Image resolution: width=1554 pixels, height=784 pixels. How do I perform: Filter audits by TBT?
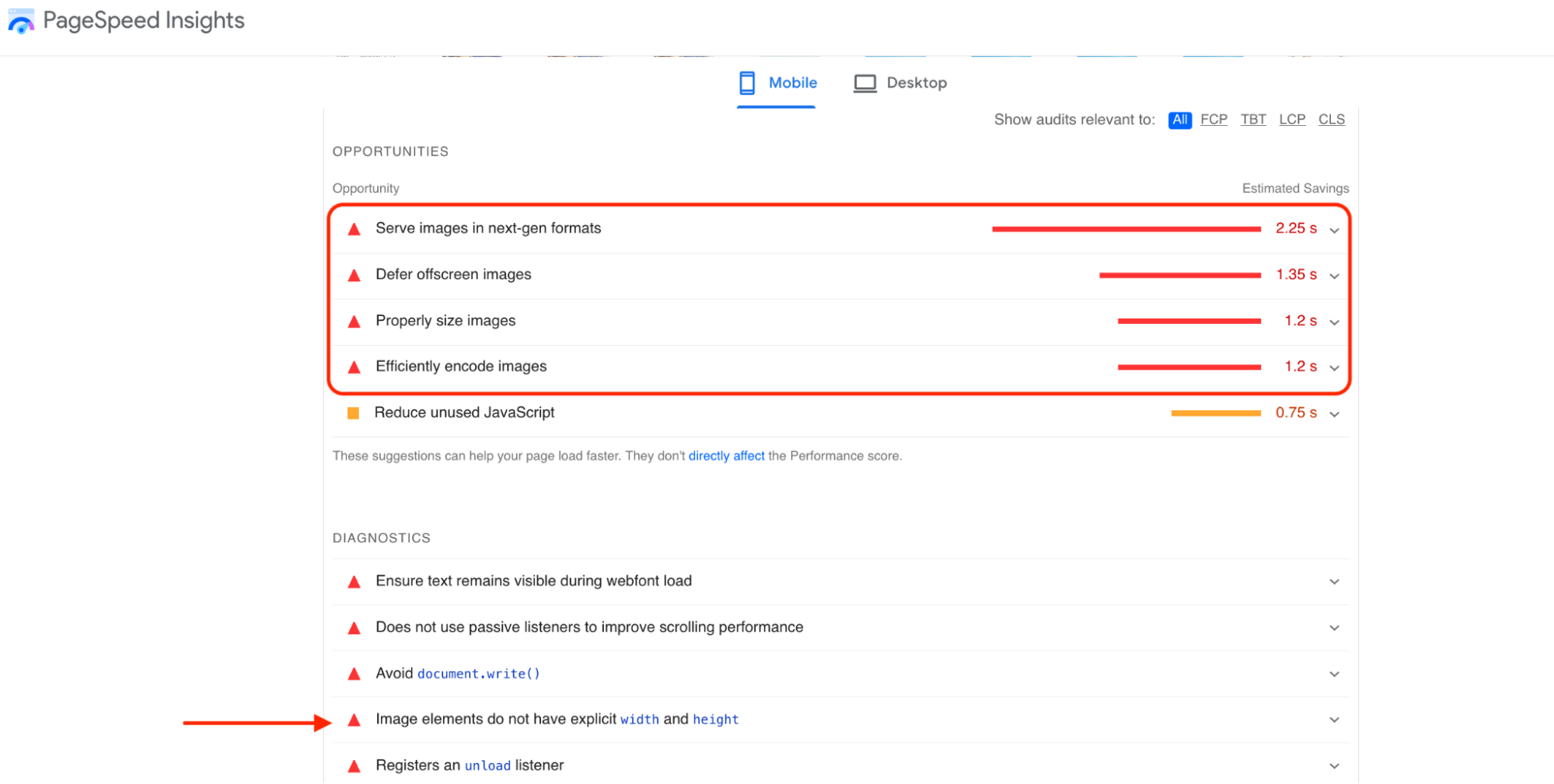click(1253, 120)
